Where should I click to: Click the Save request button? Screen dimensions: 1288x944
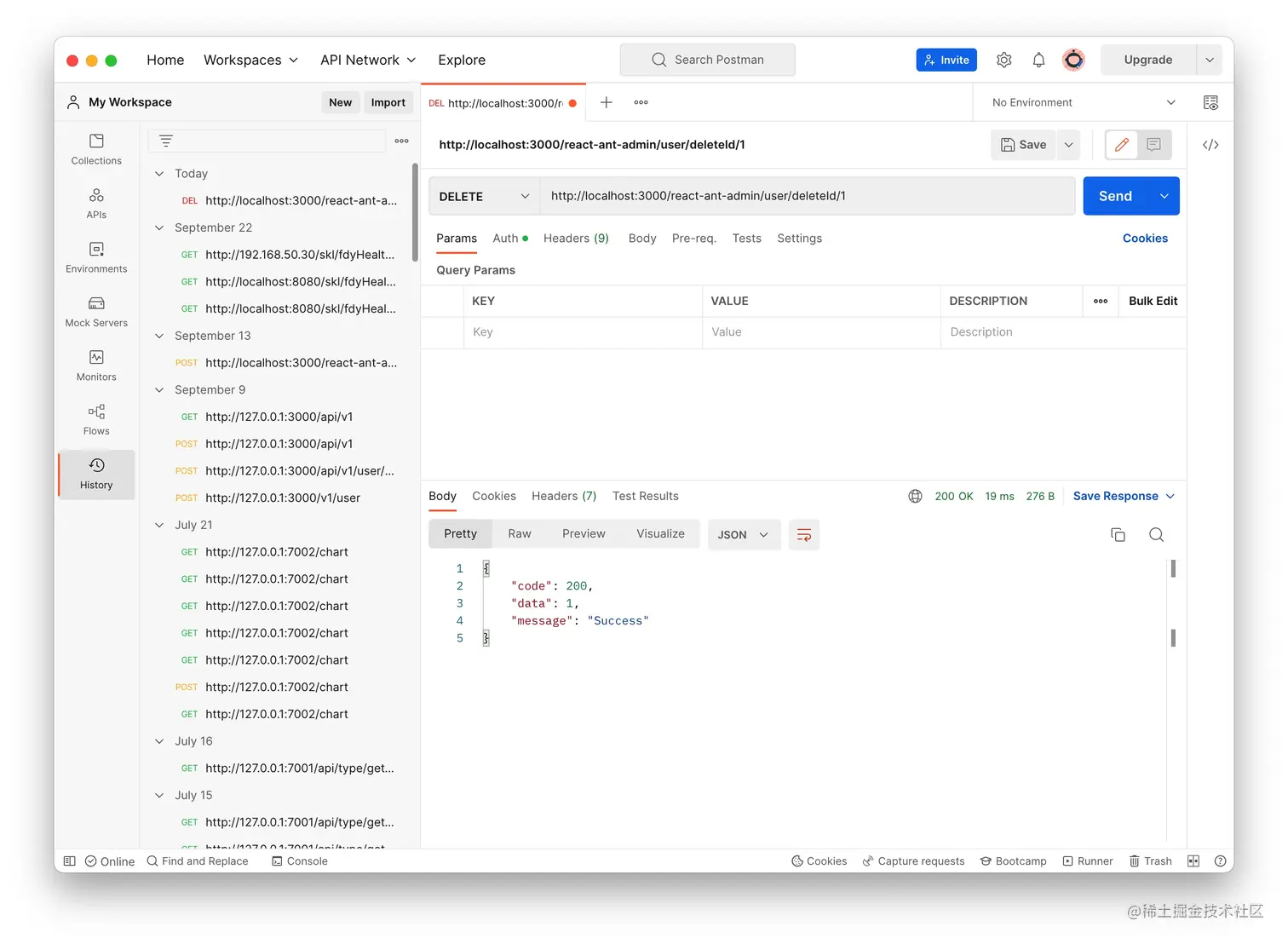click(x=1023, y=145)
